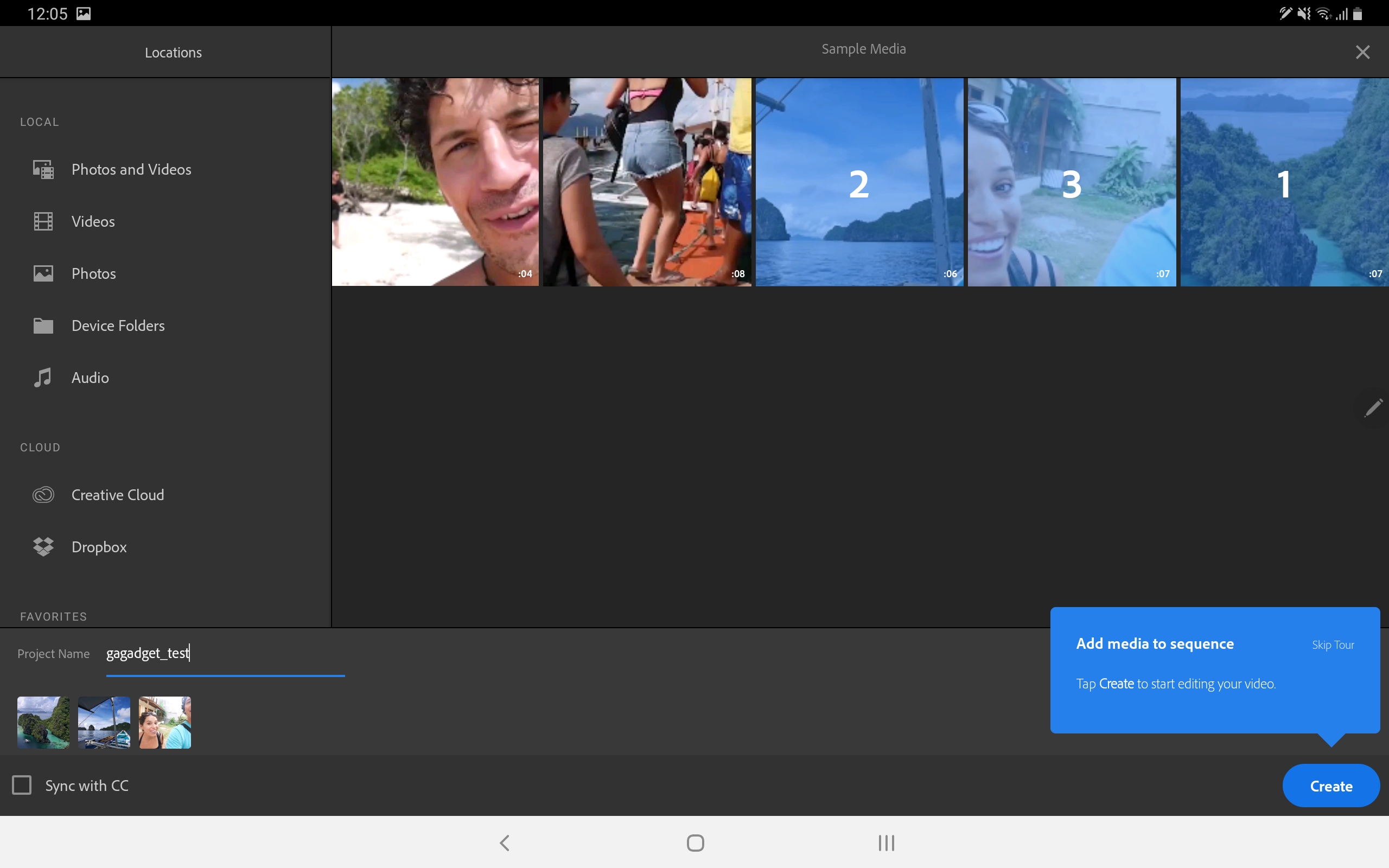This screenshot has width=1389, height=868.
Task: Select the boat boarding :08 clip
Action: 647,183
